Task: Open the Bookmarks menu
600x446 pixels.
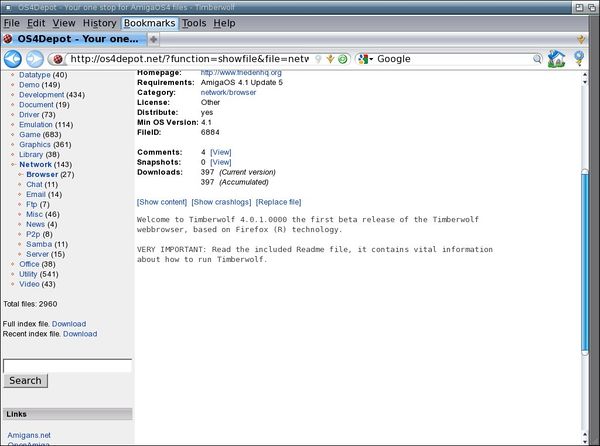Action: tap(148, 22)
